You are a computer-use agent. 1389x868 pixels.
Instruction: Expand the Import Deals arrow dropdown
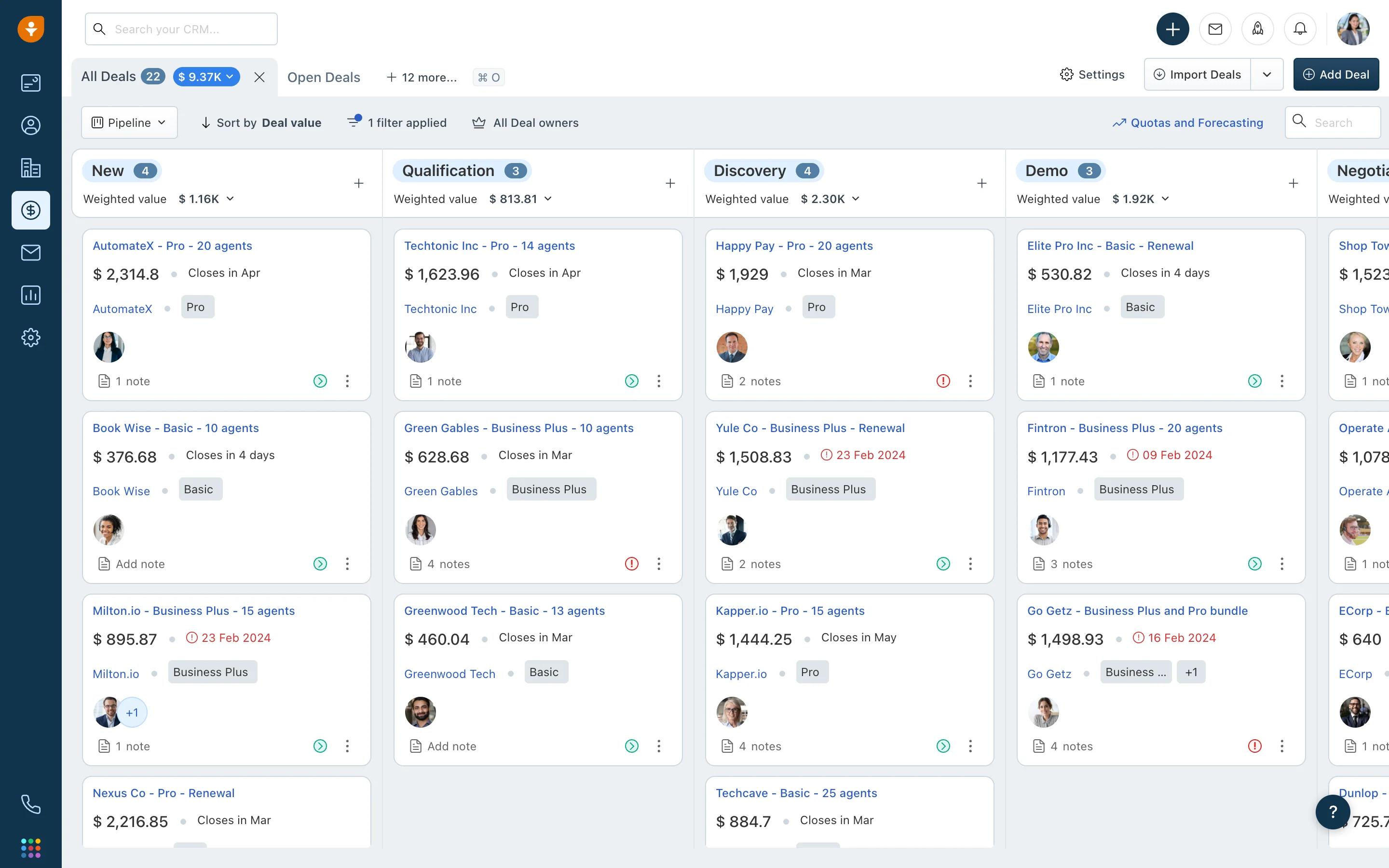tap(1267, 74)
